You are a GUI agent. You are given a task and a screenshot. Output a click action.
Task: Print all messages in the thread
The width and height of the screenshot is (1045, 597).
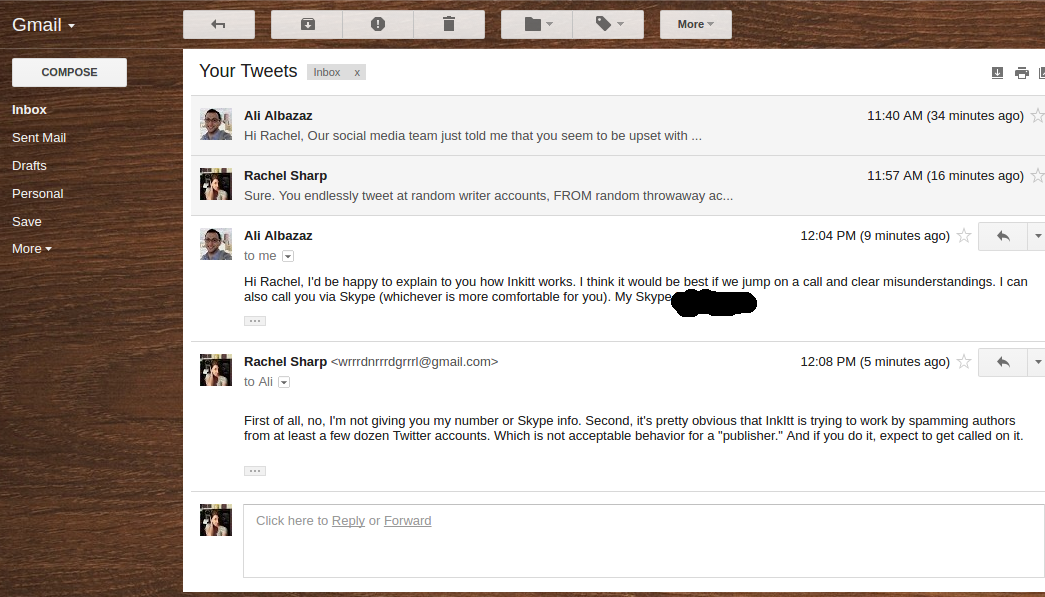tap(1021, 72)
